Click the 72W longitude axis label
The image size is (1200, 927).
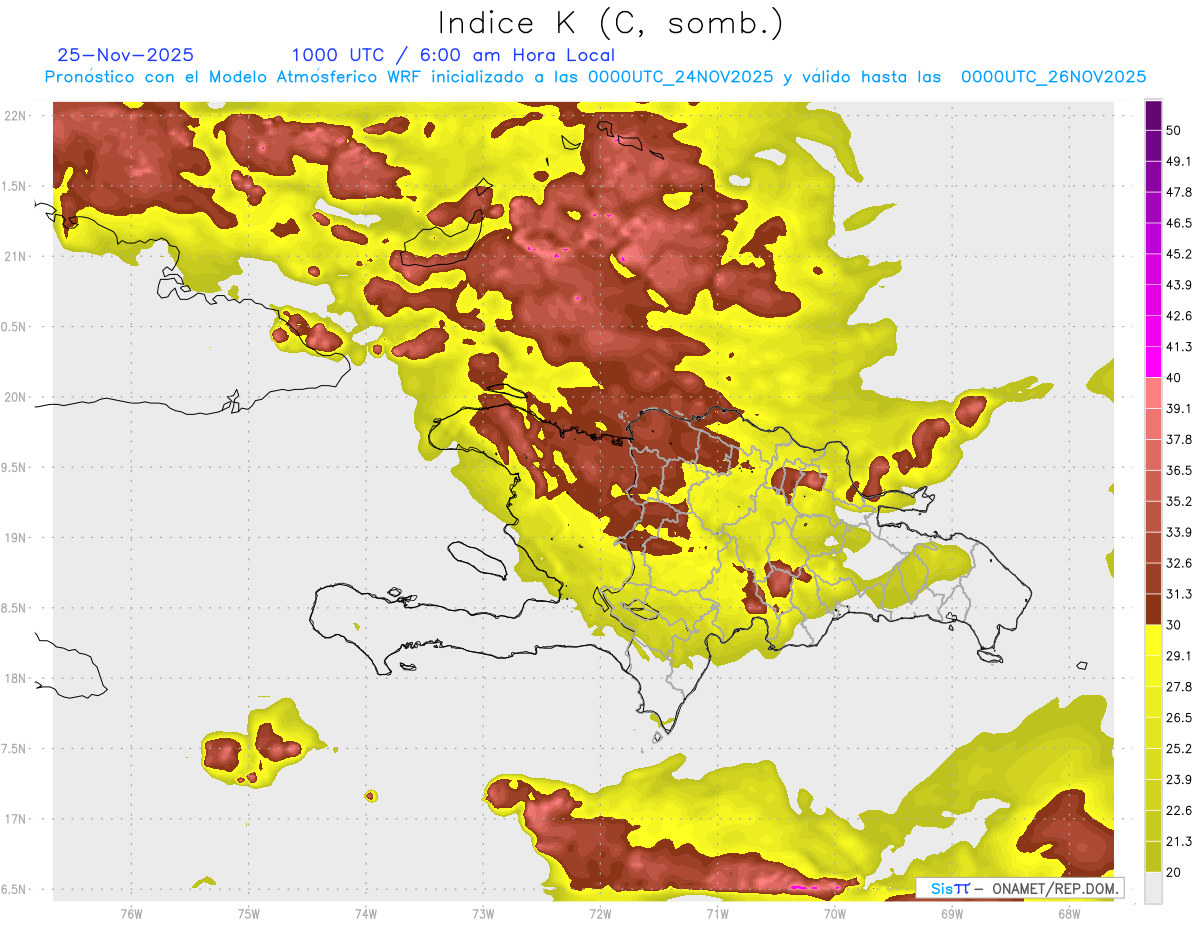(x=600, y=912)
